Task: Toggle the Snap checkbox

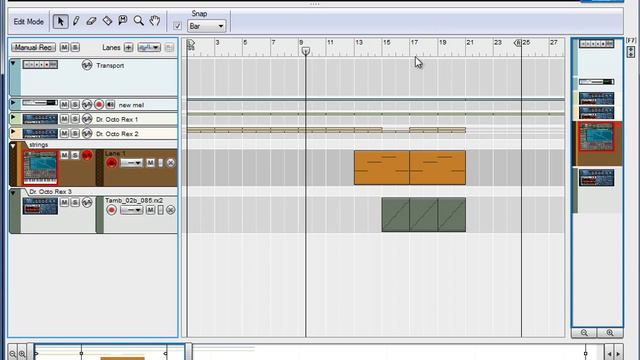Action: pyautogui.click(x=177, y=26)
